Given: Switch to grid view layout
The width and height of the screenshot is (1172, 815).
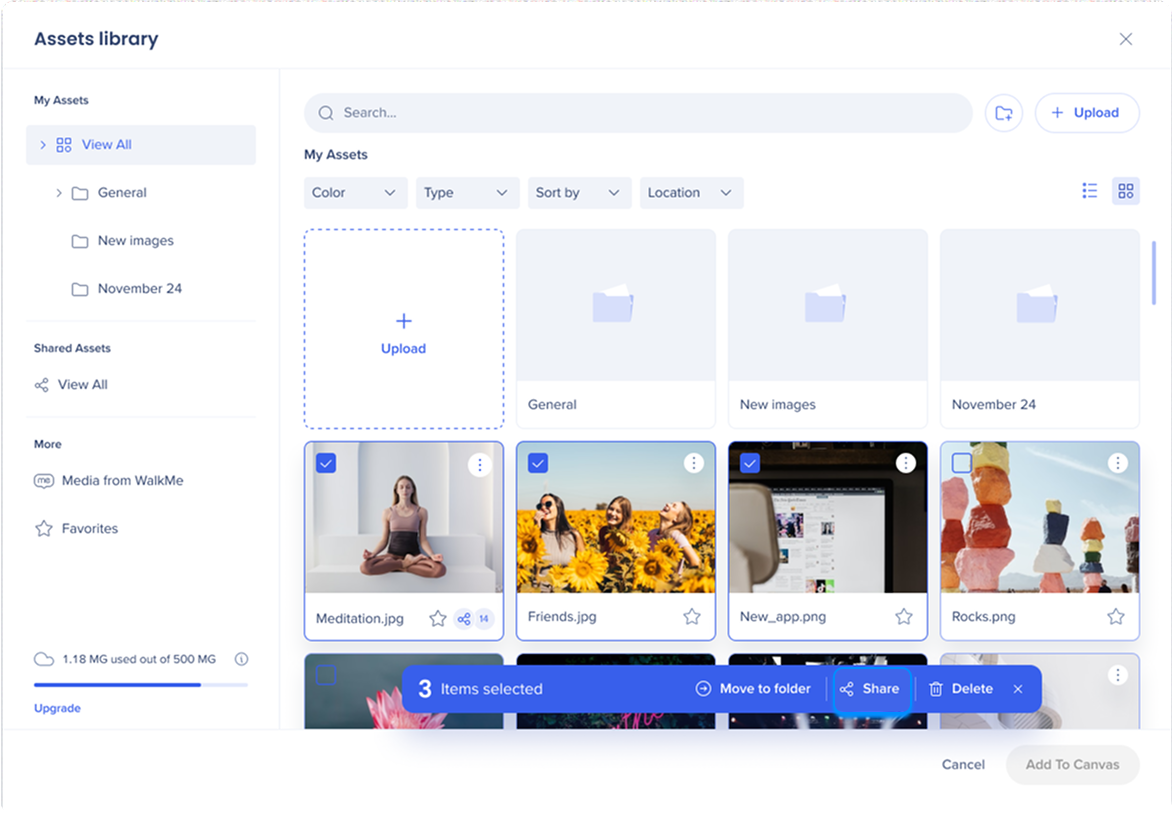Looking at the screenshot, I should 1126,191.
